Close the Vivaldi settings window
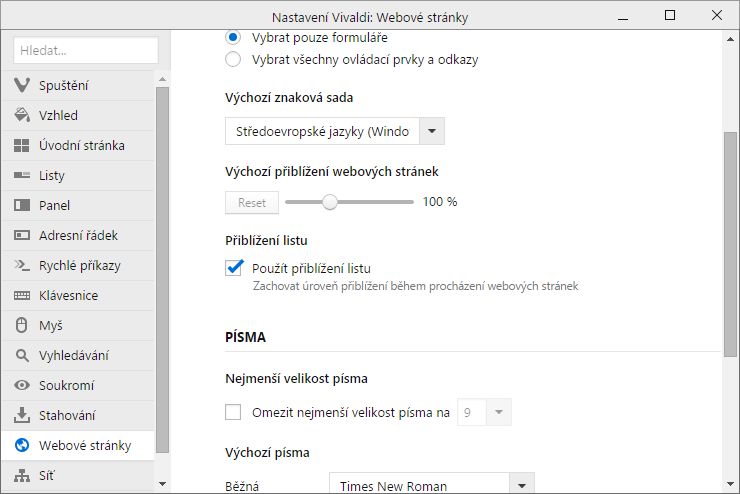Viewport: 740px width, 494px height. click(x=716, y=15)
